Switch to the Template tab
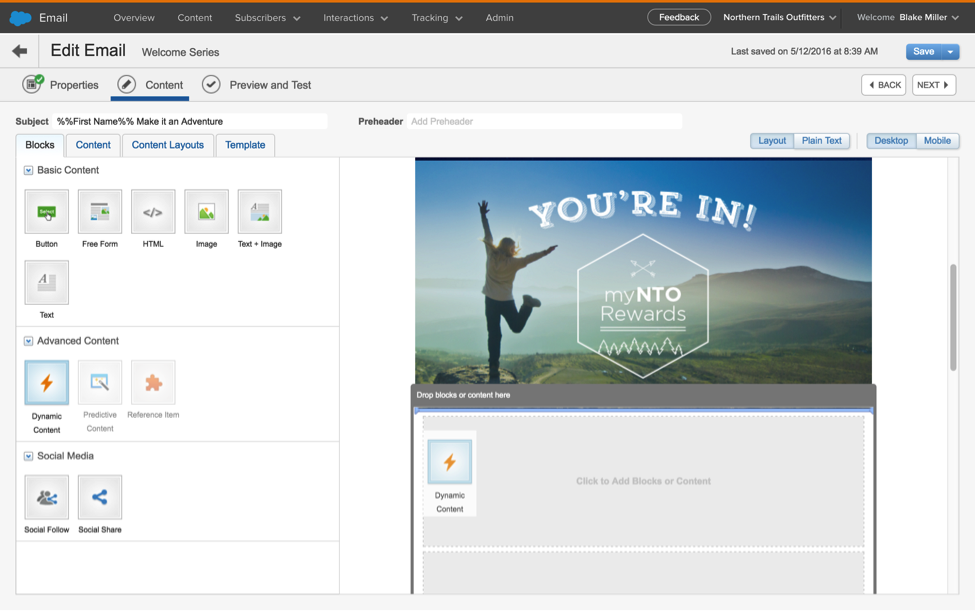 click(x=245, y=145)
